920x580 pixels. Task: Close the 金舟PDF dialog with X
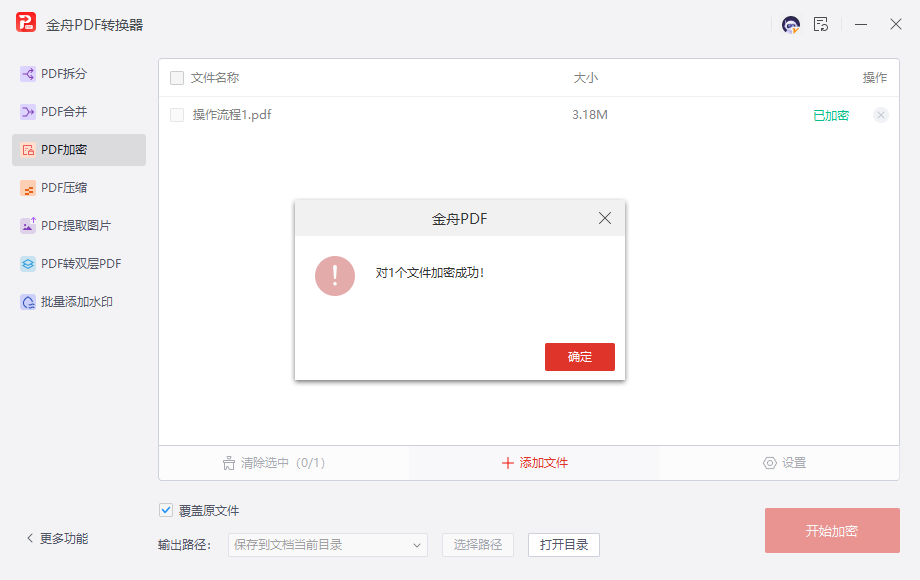(x=605, y=218)
